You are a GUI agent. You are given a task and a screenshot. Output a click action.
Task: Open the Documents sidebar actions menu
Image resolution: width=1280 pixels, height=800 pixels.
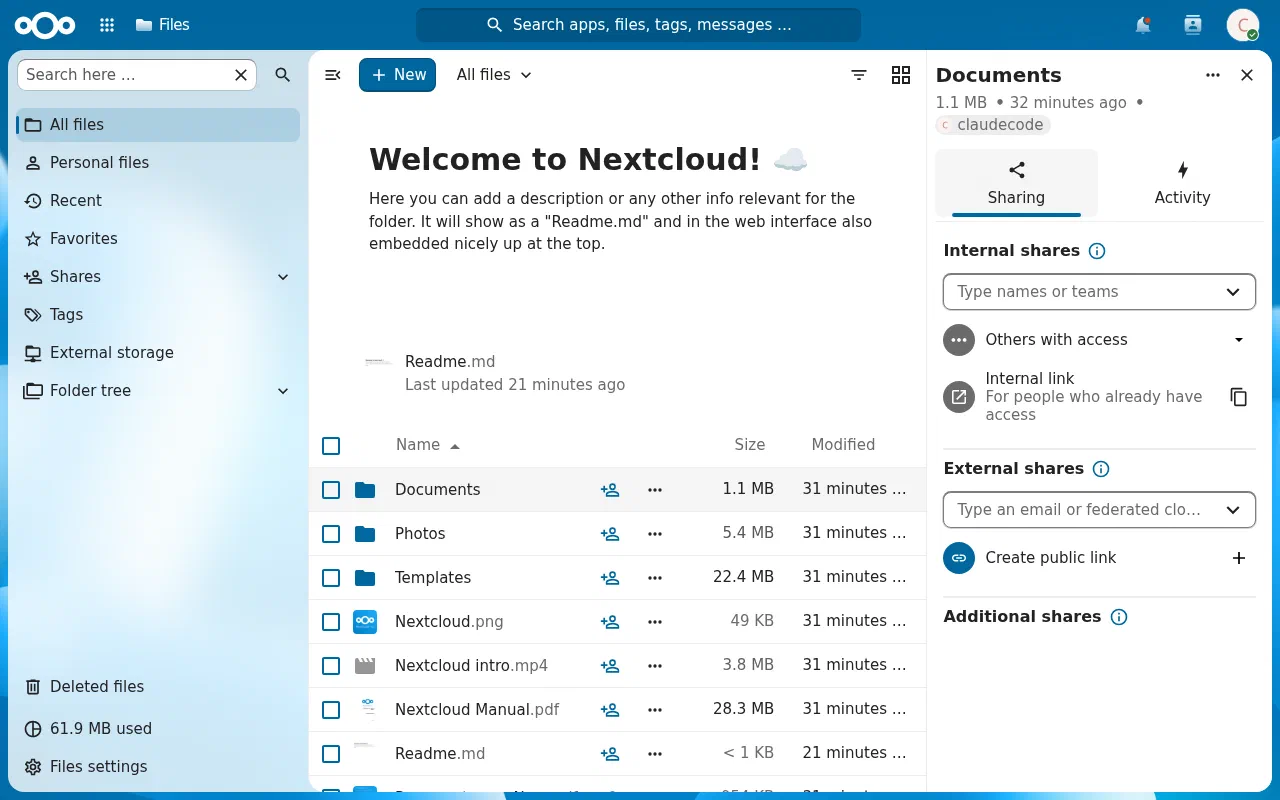[x=1213, y=75]
